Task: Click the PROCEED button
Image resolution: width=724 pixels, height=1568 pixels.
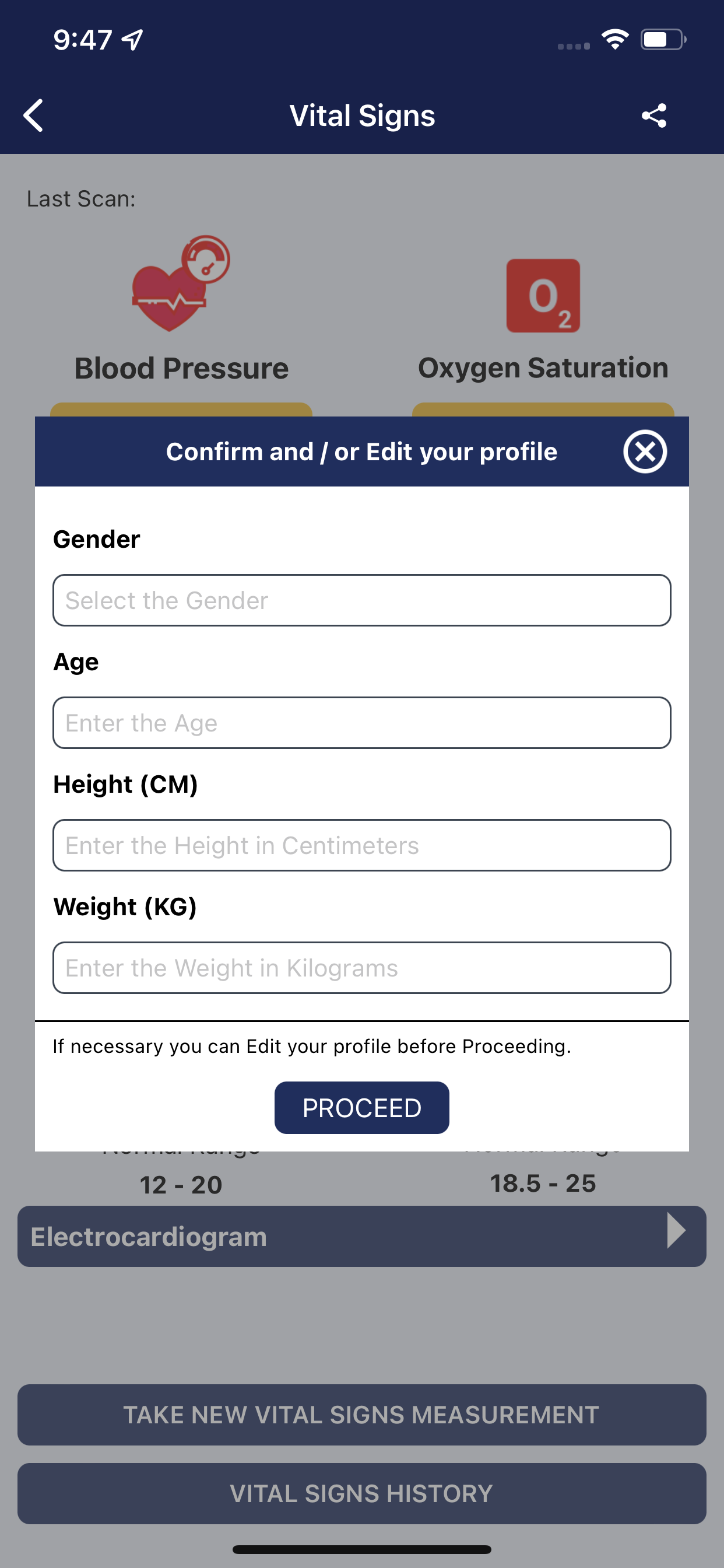Action: coord(362,1107)
